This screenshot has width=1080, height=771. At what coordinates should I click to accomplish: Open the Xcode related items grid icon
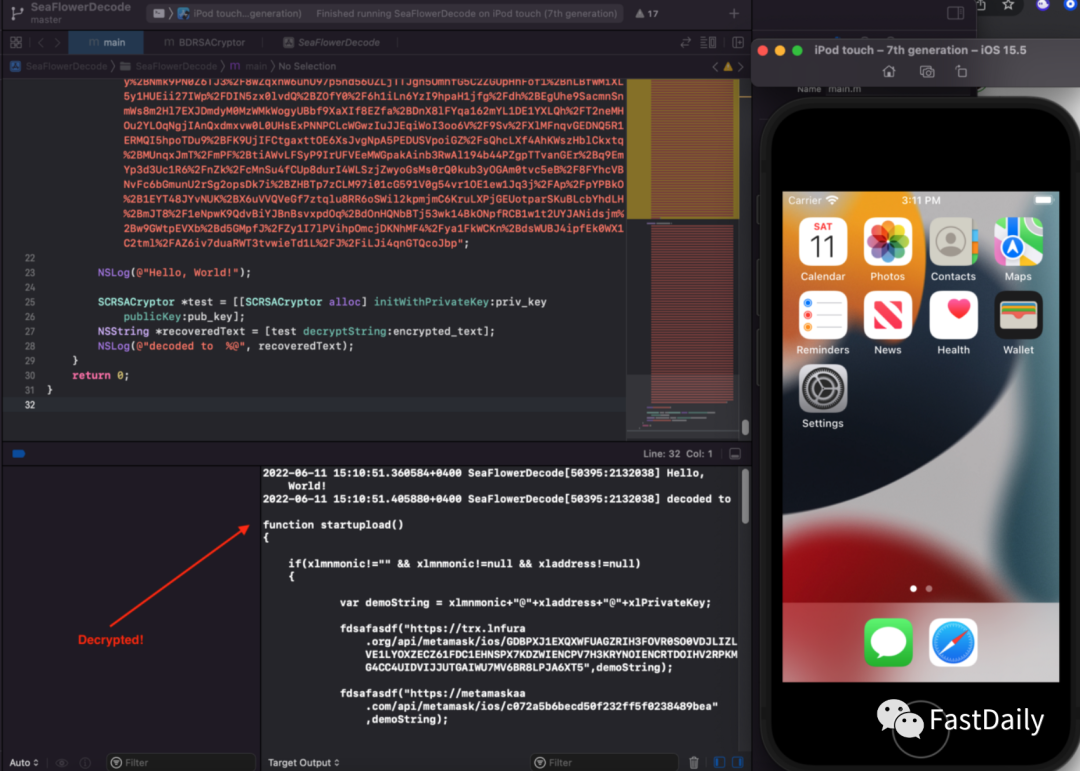coord(16,43)
